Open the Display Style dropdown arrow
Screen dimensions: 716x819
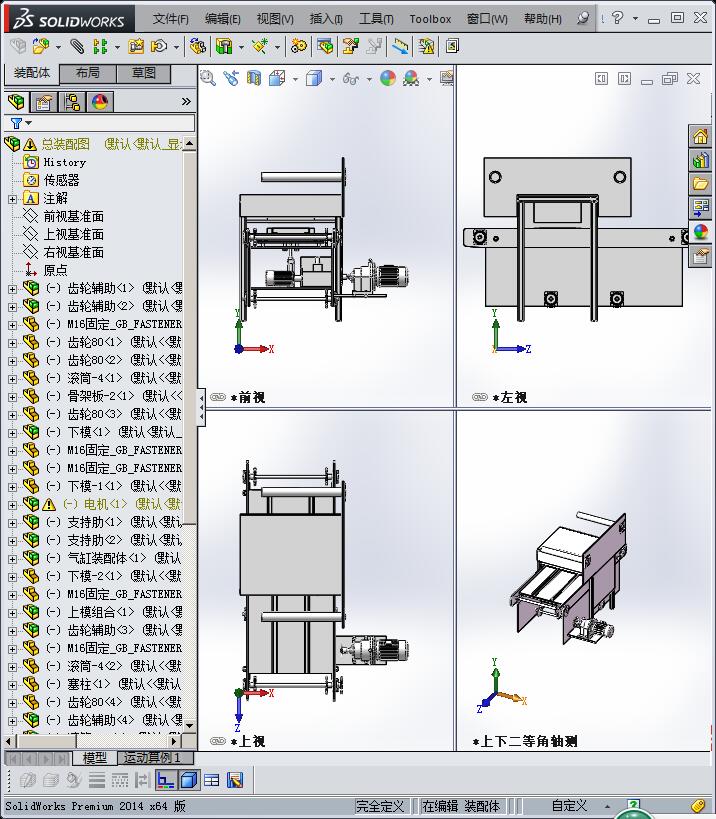[x=332, y=79]
